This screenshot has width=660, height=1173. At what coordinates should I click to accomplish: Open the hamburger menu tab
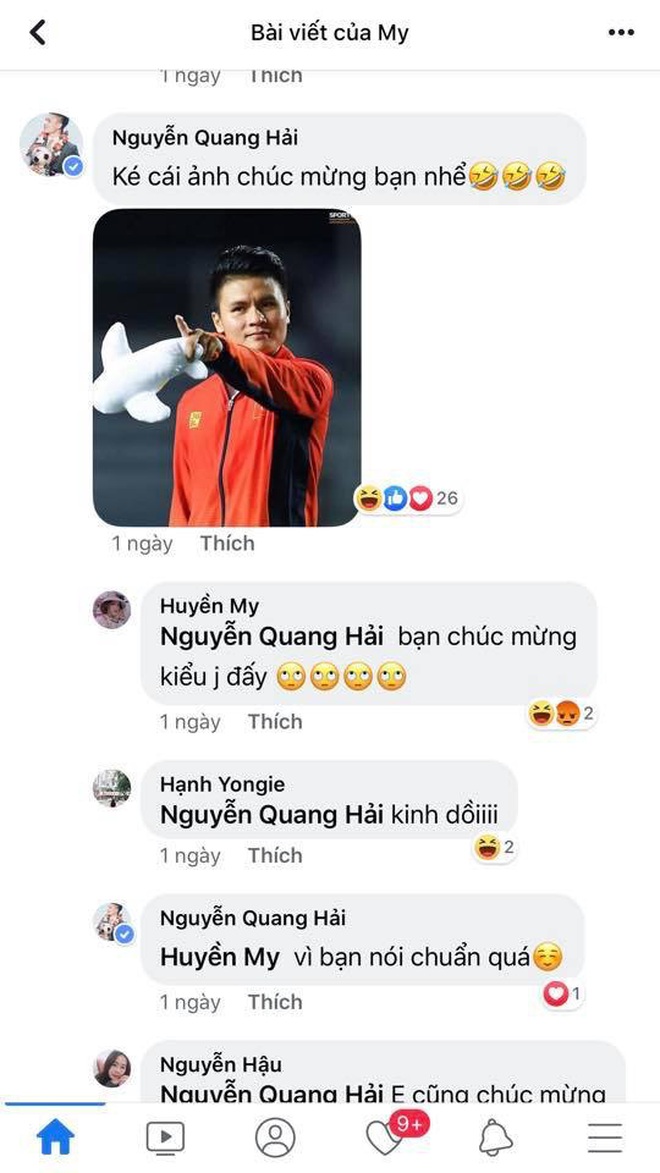point(605,1137)
